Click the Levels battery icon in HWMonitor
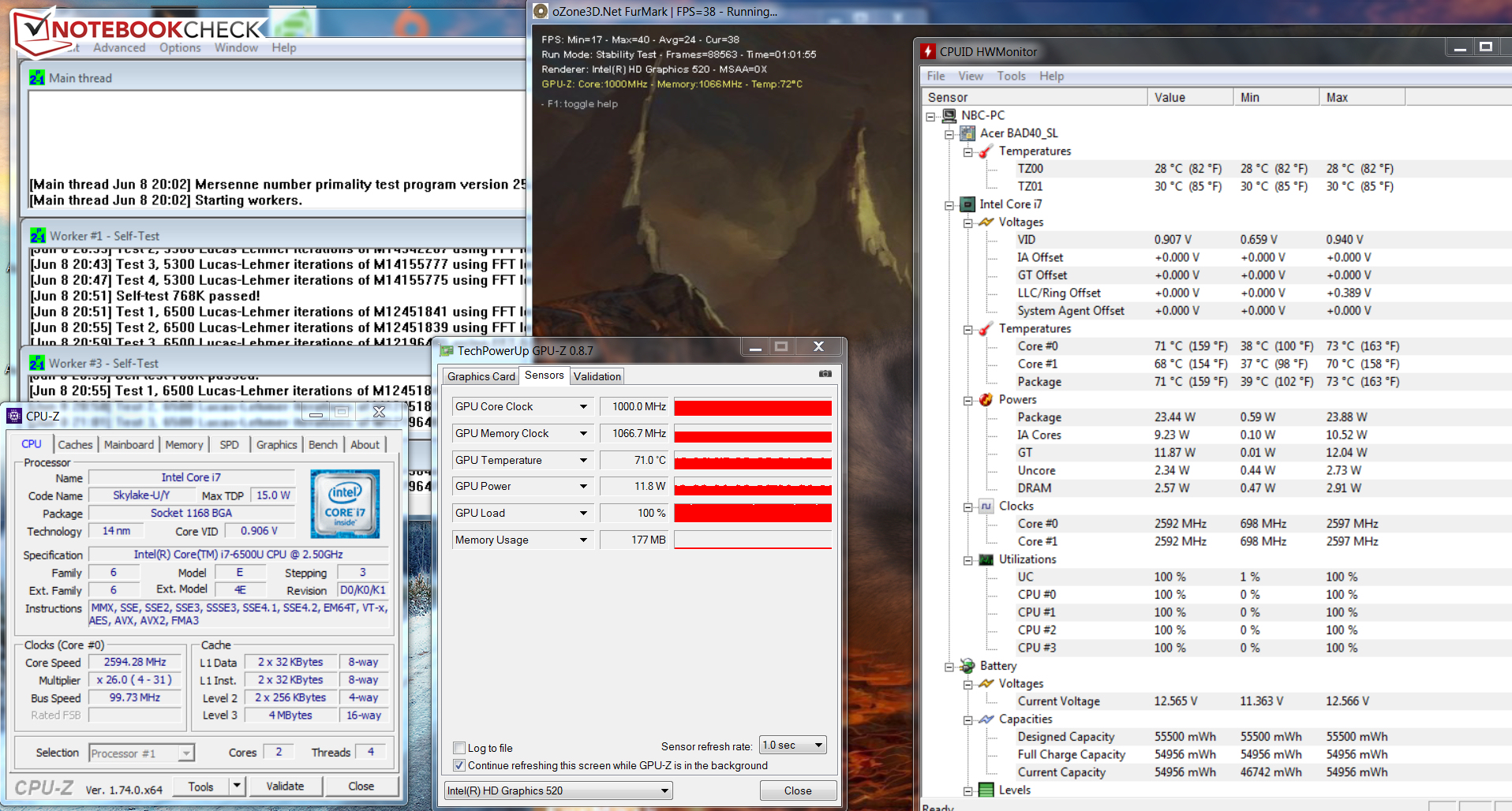Screen dimensions: 1512x811 (986, 790)
